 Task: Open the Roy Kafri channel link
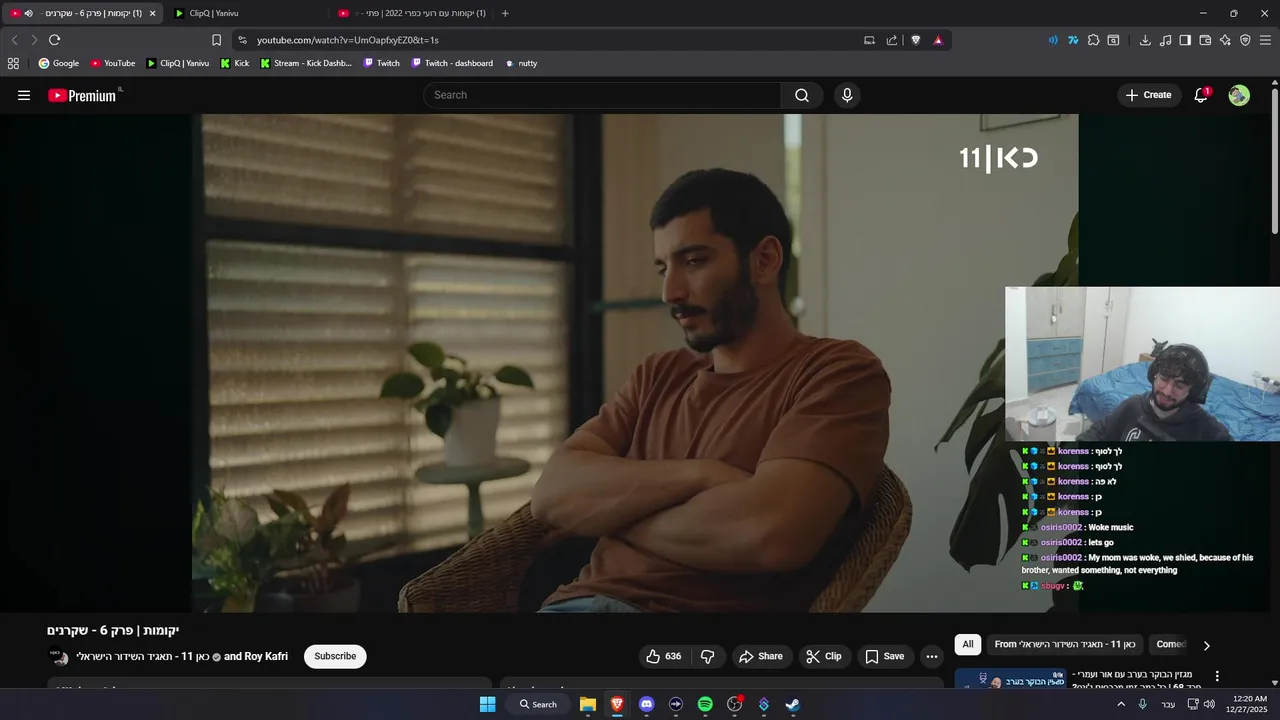pos(266,656)
